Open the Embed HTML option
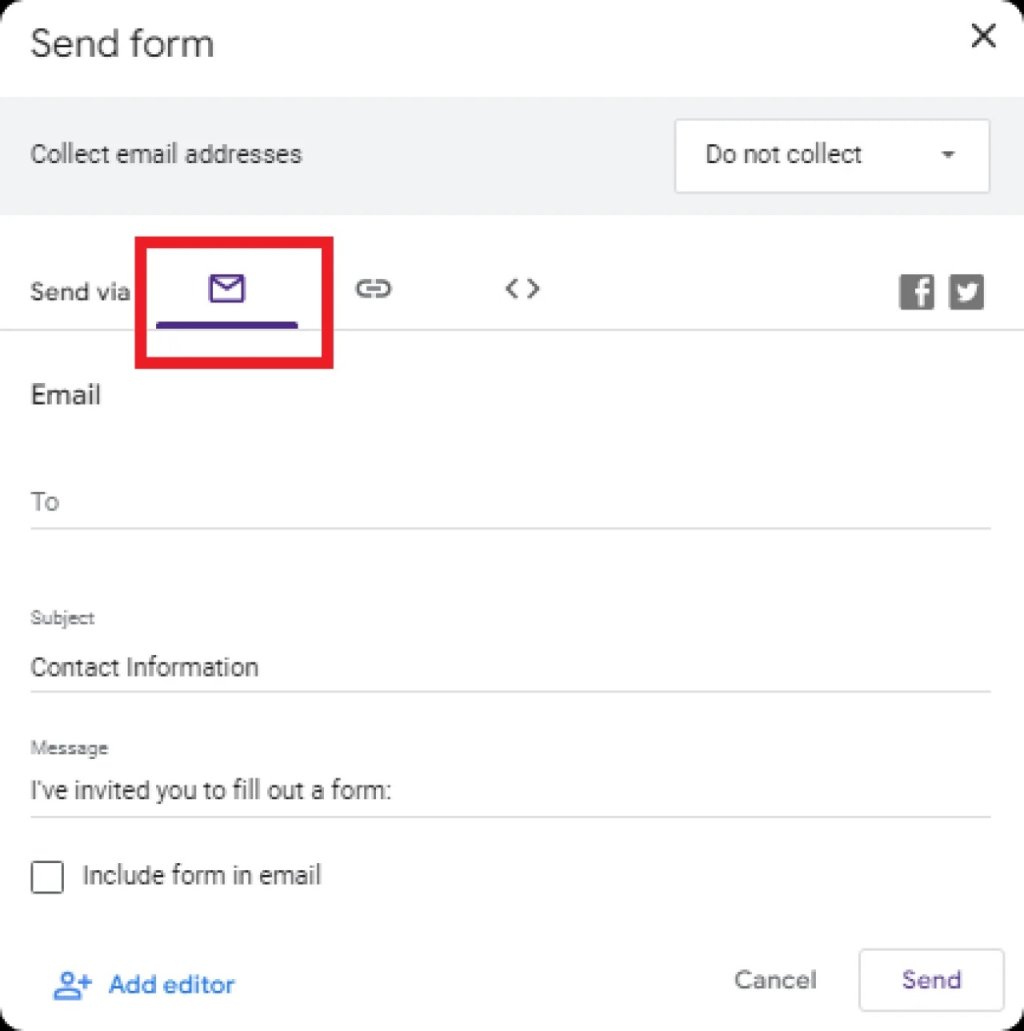 click(x=521, y=289)
